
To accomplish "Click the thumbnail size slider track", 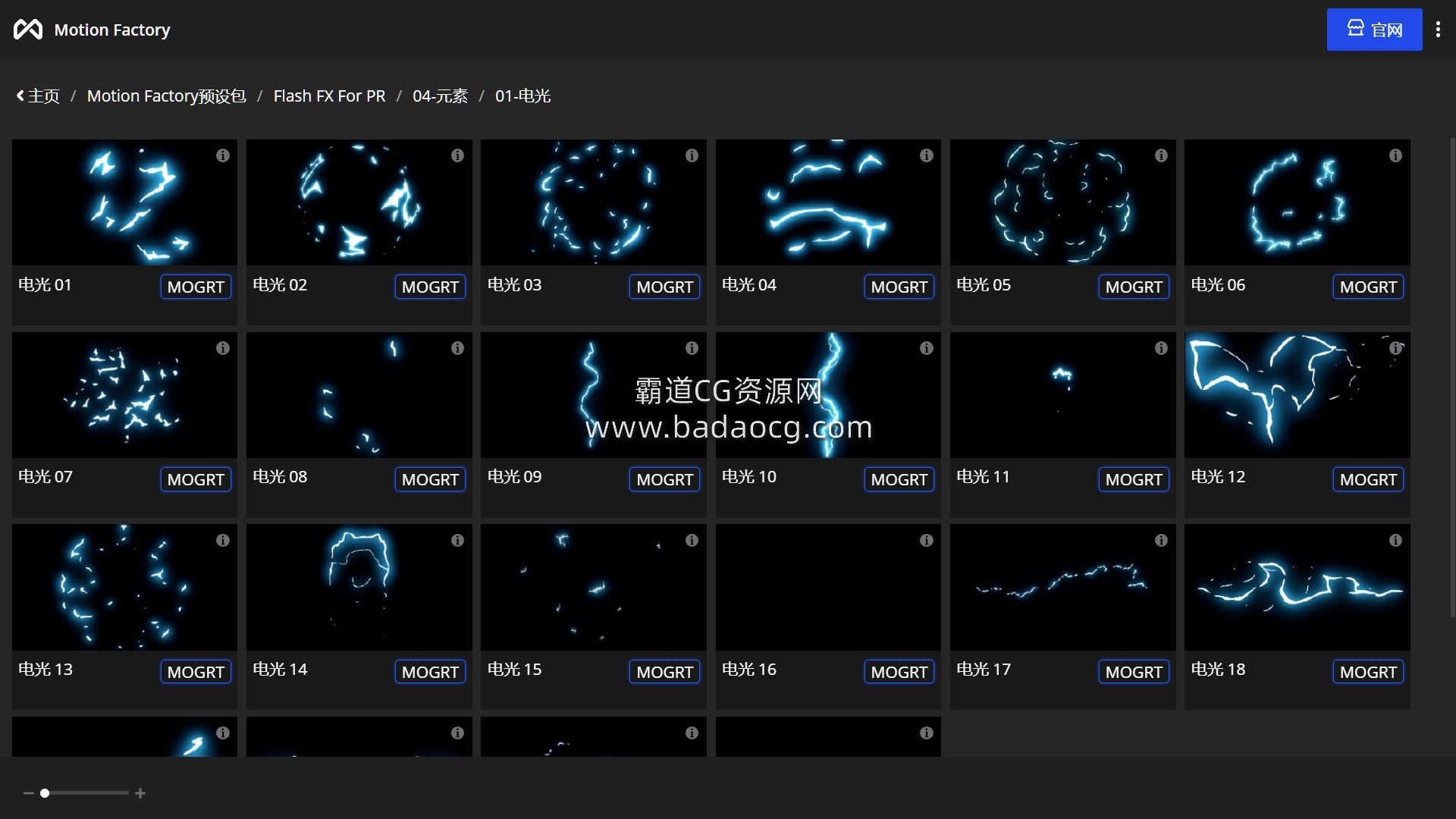I will pyautogui.click(x=85, y=793).
